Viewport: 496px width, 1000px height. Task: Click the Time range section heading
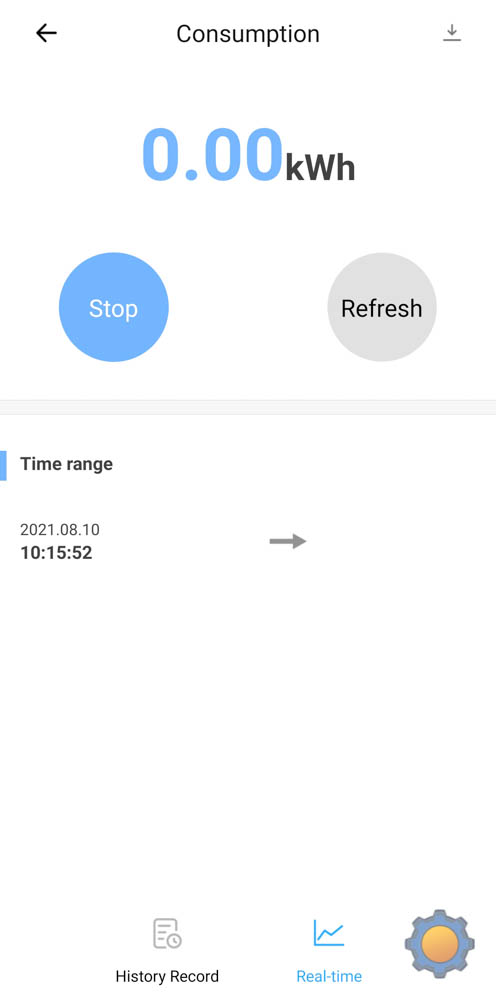click(66, 464)
